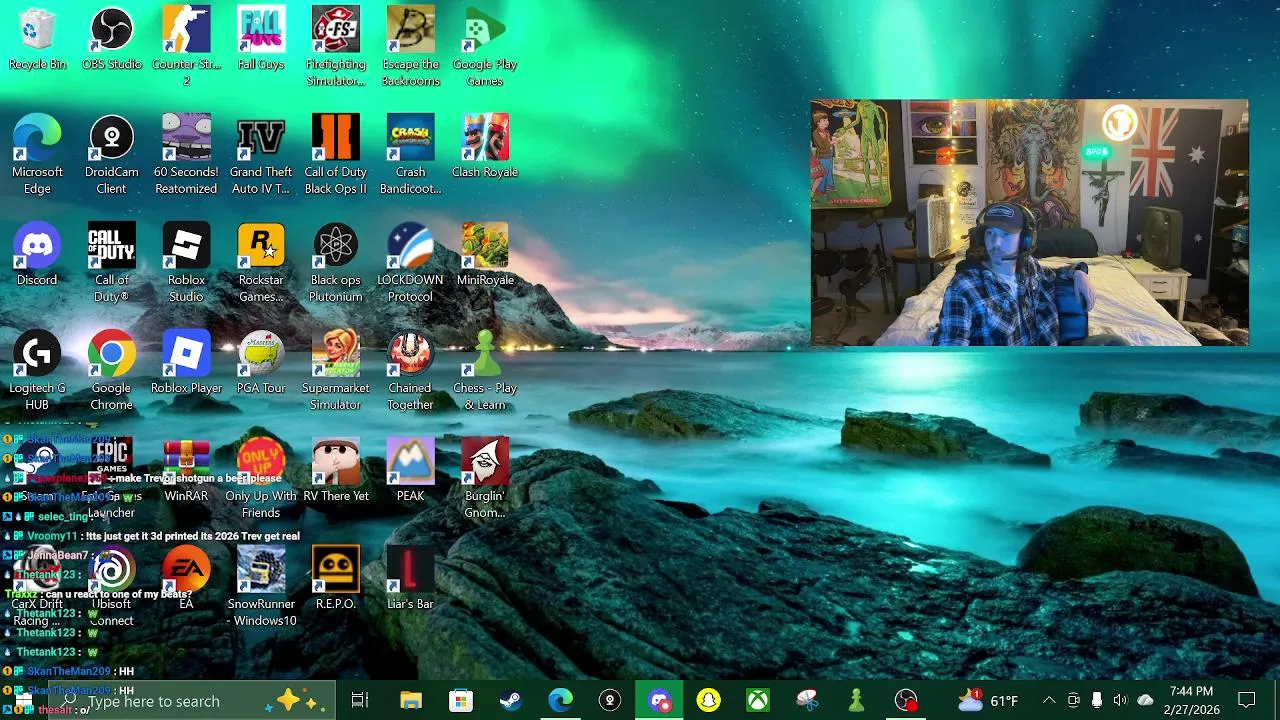The image size is (1280, 720).
Task: Expand hidden system tray icons
Action: 1049,701
